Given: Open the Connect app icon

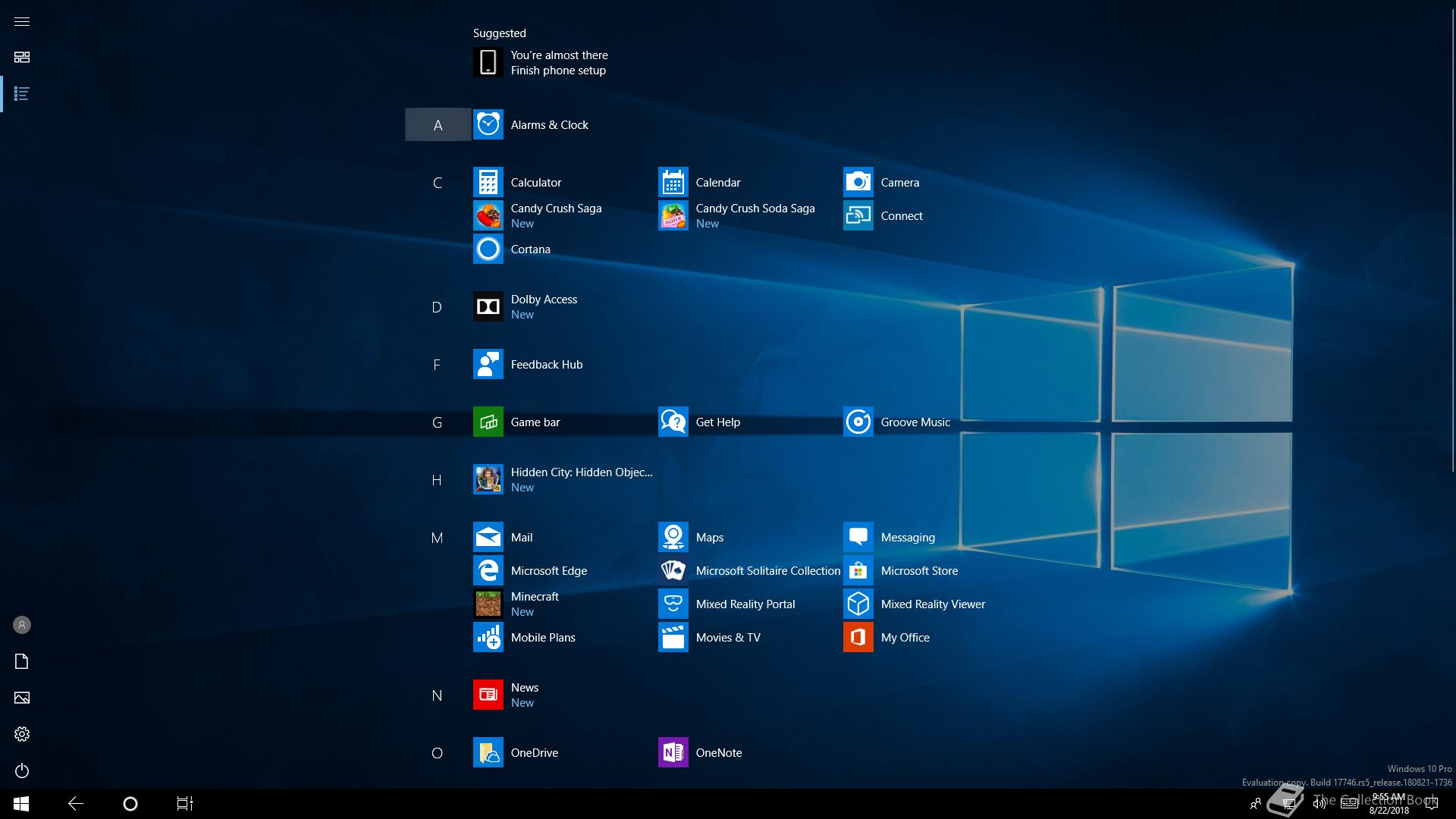Looking at the screenshot, I should tap(858, 215).
